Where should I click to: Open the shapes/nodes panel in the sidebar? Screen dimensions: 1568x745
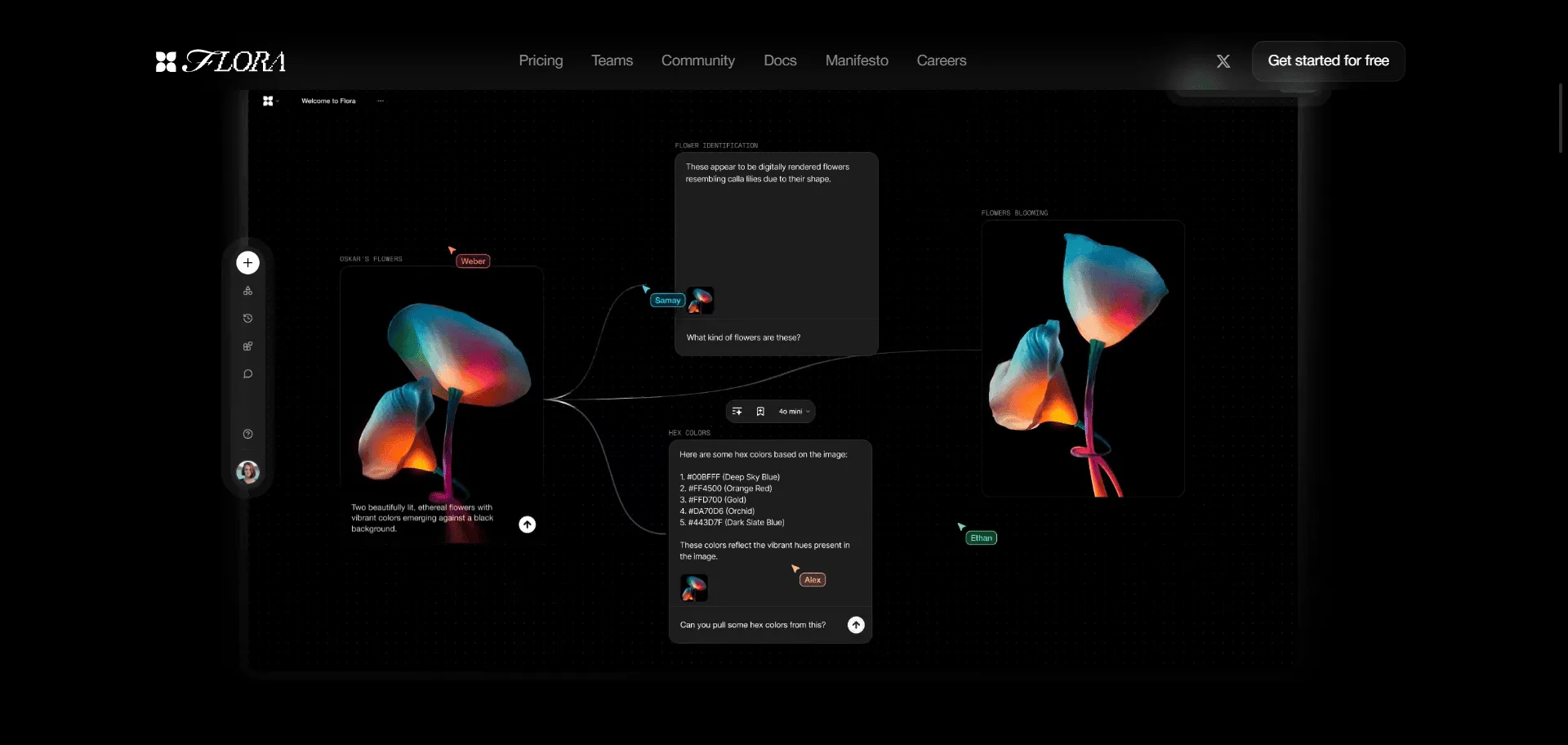247,290
